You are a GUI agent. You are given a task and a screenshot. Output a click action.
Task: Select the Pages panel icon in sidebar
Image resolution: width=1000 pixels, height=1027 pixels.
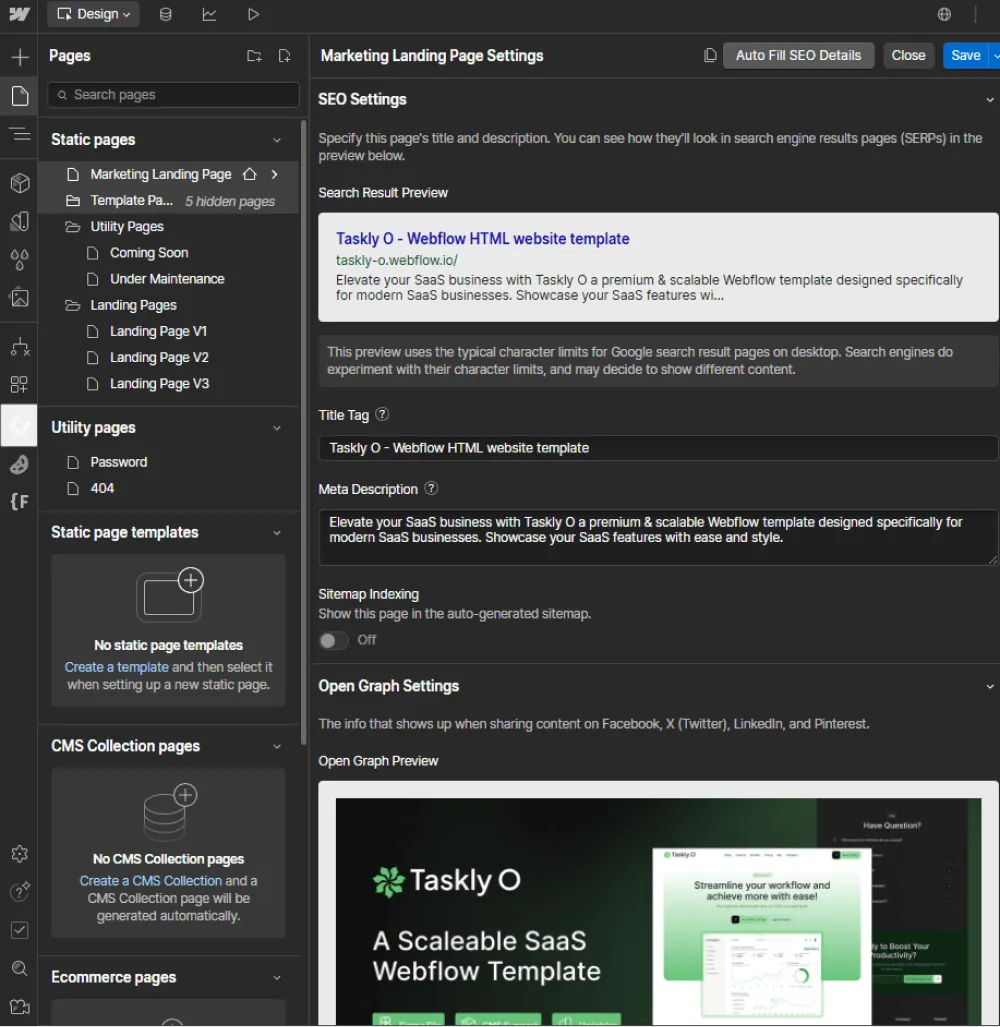tap(20, 96)
